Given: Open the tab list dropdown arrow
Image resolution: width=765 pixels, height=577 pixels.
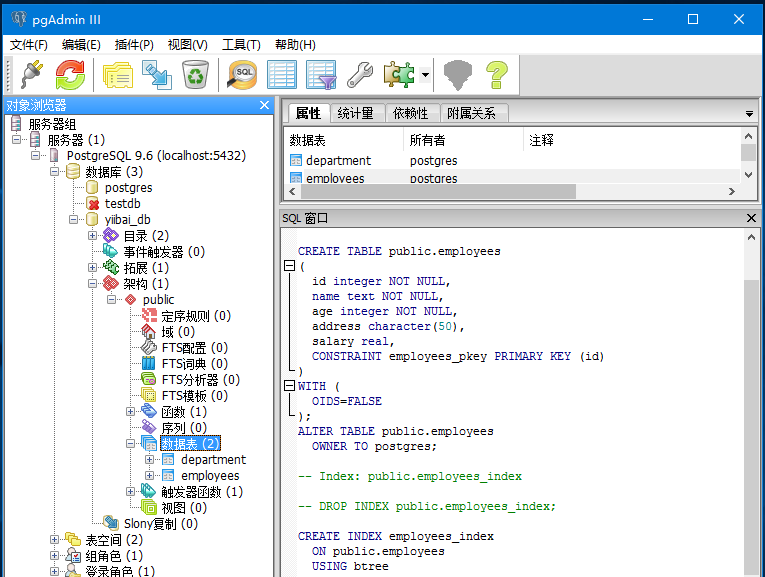Looking at the screenshot, I should (749, 114).
